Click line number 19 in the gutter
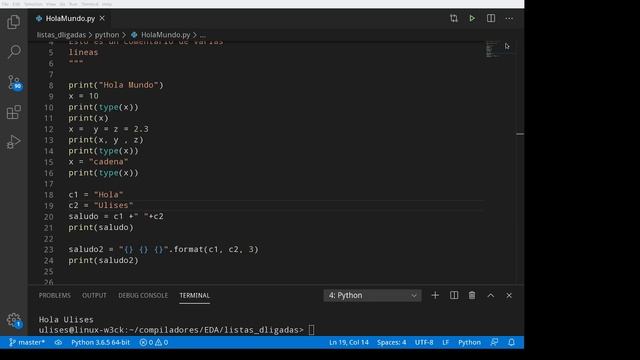640x360 pixels. pos(49,206)
